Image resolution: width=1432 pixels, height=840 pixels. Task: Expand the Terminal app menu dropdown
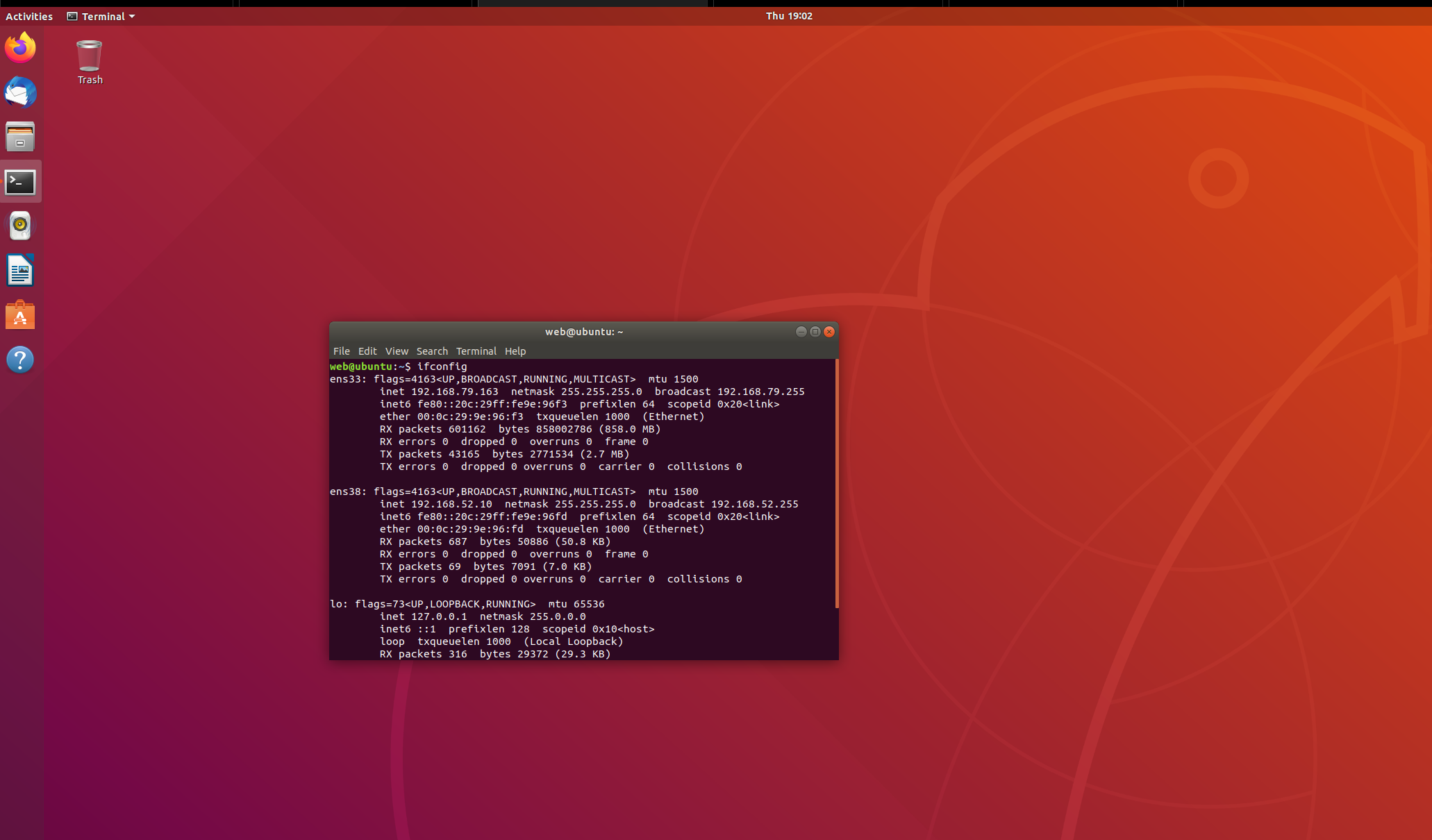click(102, 16)
